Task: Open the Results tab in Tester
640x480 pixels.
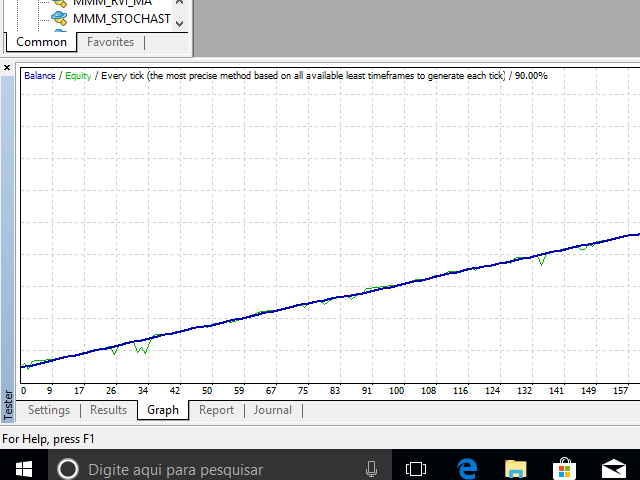Action: pos(108,410)
